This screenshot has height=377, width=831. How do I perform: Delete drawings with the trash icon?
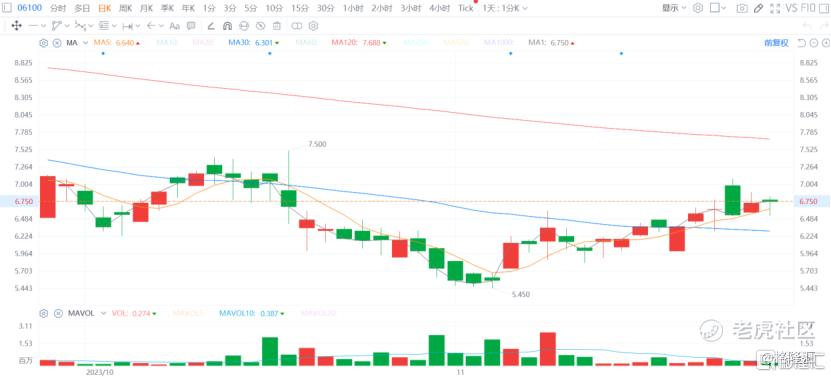tap(276, 25)
